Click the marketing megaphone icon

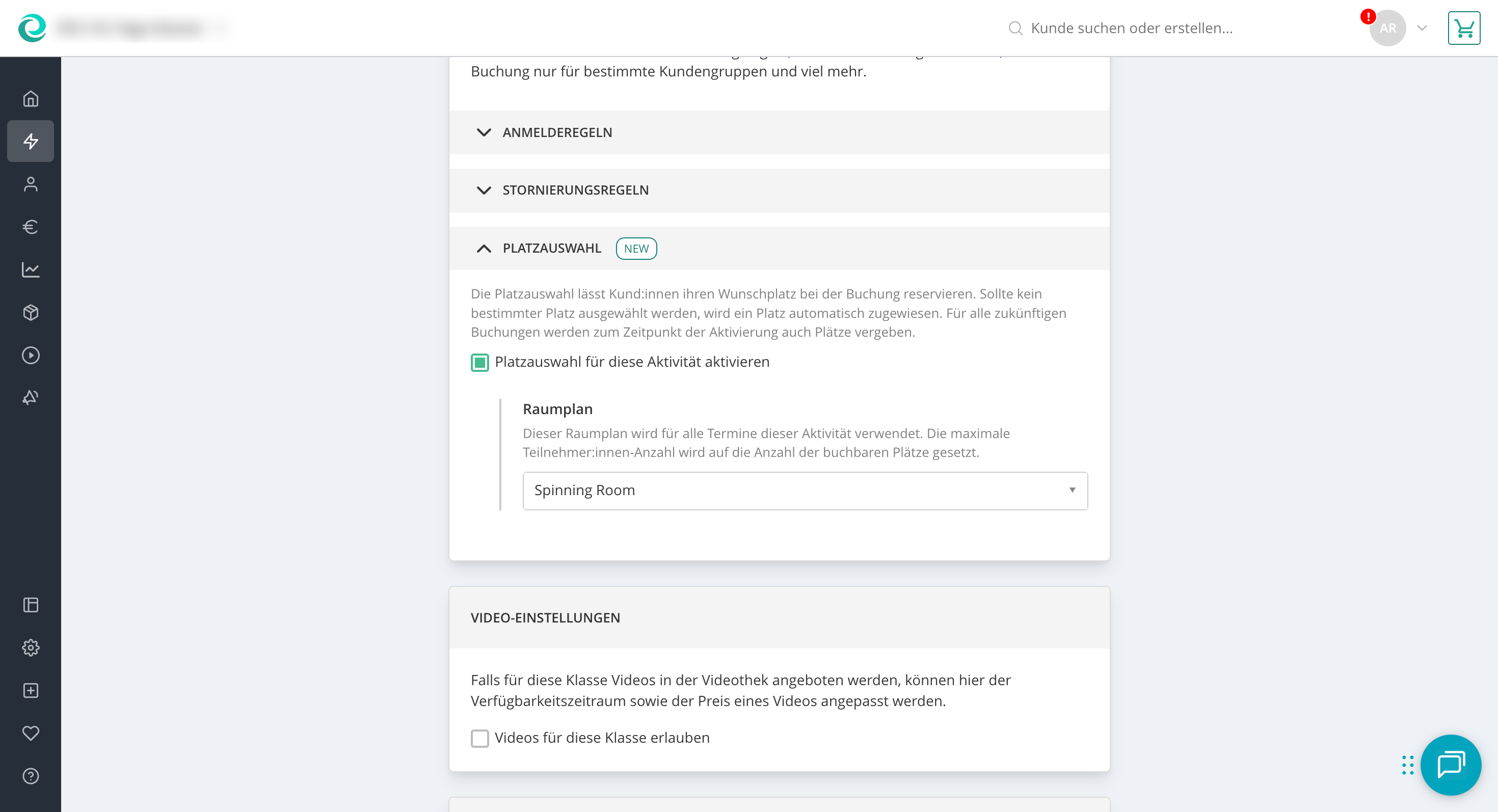pos(30,397)
